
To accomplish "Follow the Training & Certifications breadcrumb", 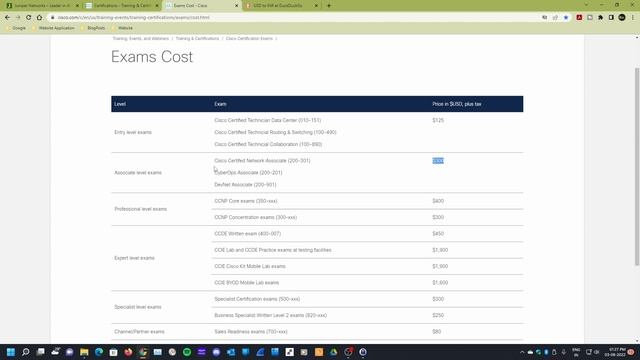I will (x=197, y=38).
